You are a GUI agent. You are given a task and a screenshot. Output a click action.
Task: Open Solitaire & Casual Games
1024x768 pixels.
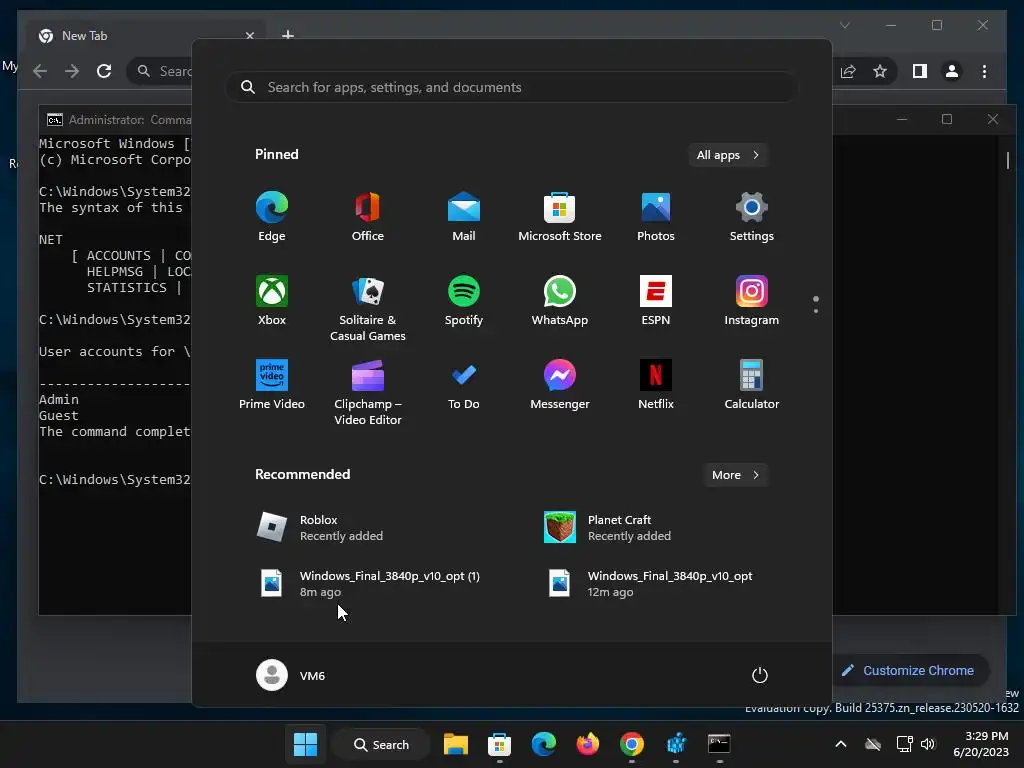click(x=368, y=308)
